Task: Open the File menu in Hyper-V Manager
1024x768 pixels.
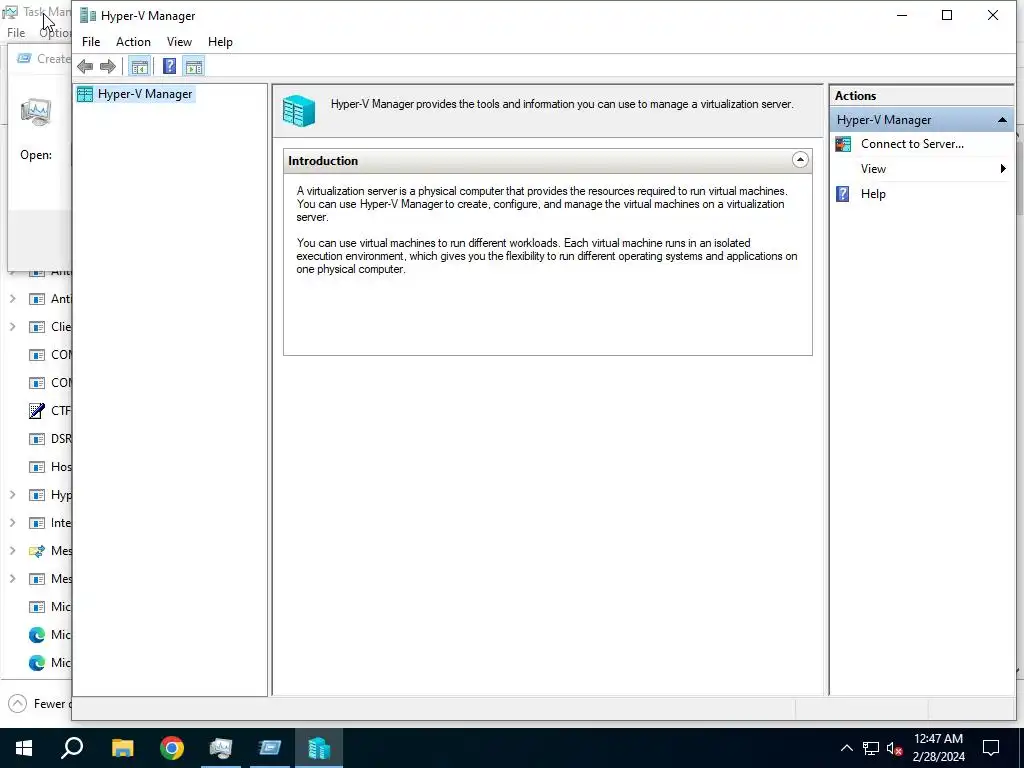Action: point(91,42)
